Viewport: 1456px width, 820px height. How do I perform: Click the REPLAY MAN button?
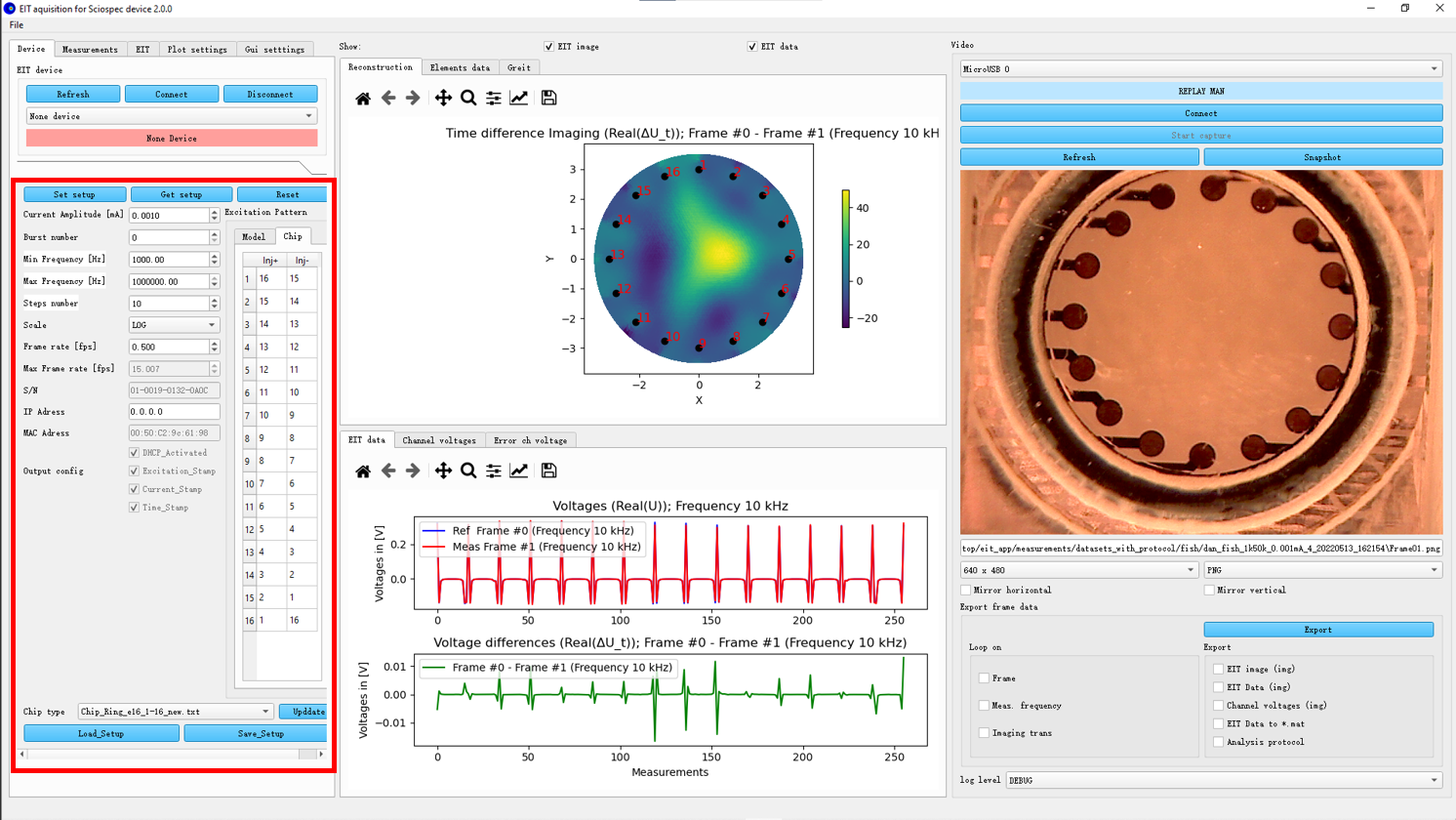(1201, 91)
